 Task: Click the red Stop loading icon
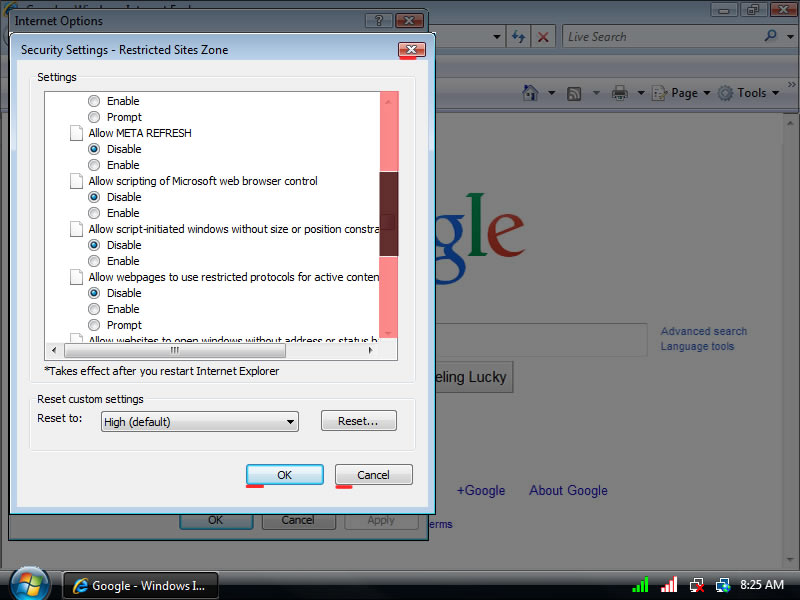coord(543,37)
